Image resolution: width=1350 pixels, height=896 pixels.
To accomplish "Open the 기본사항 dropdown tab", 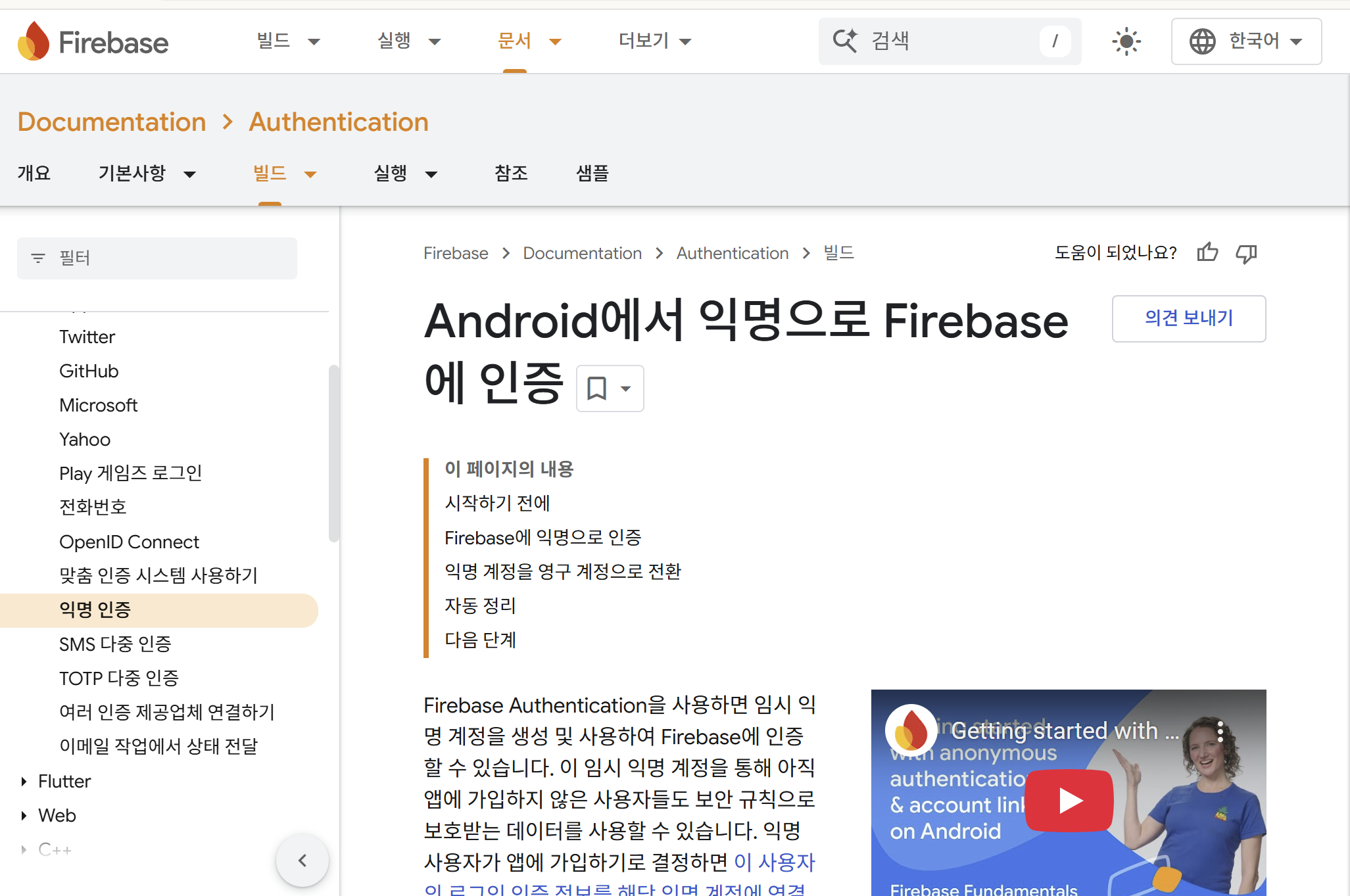I will [147, 174].
